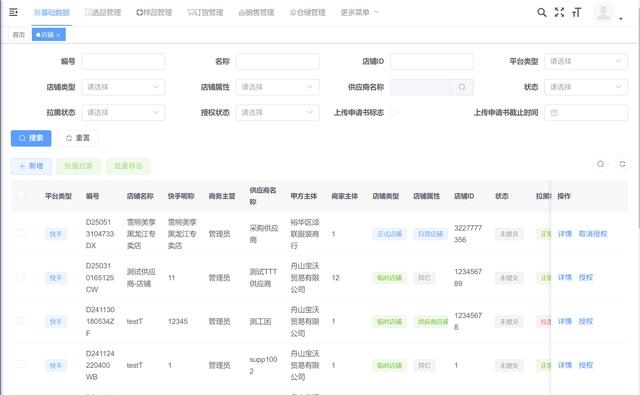Image resolution: width=640 pixels, height=395 pixels.
Task: Close the 店铺 tab with its X
Action: coord(58,35)
